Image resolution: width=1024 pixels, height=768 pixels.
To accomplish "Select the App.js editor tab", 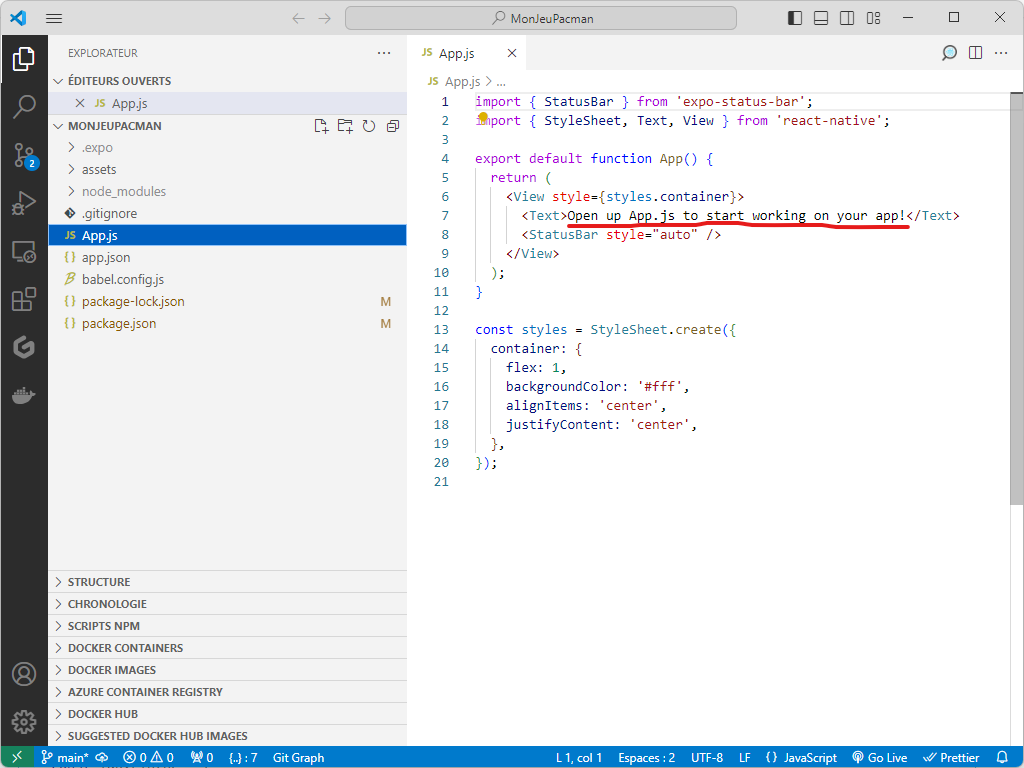I will [457, 53].
